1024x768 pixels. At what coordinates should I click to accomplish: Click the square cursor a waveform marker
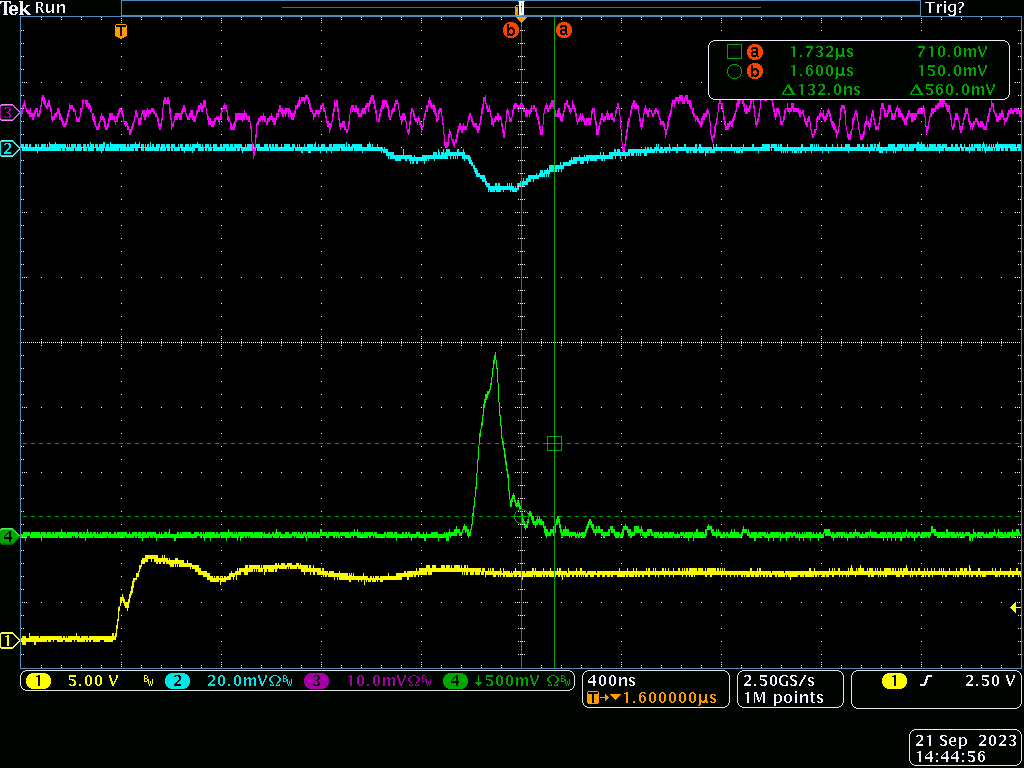(x=555, y=443)
